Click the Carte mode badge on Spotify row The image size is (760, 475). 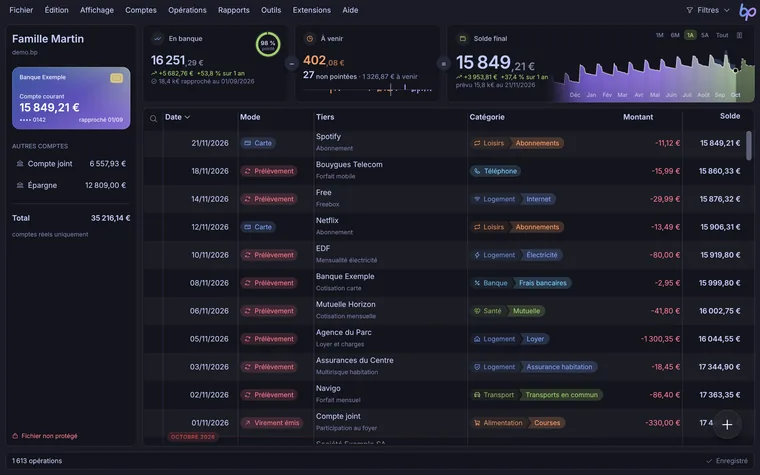pos(258,143)
